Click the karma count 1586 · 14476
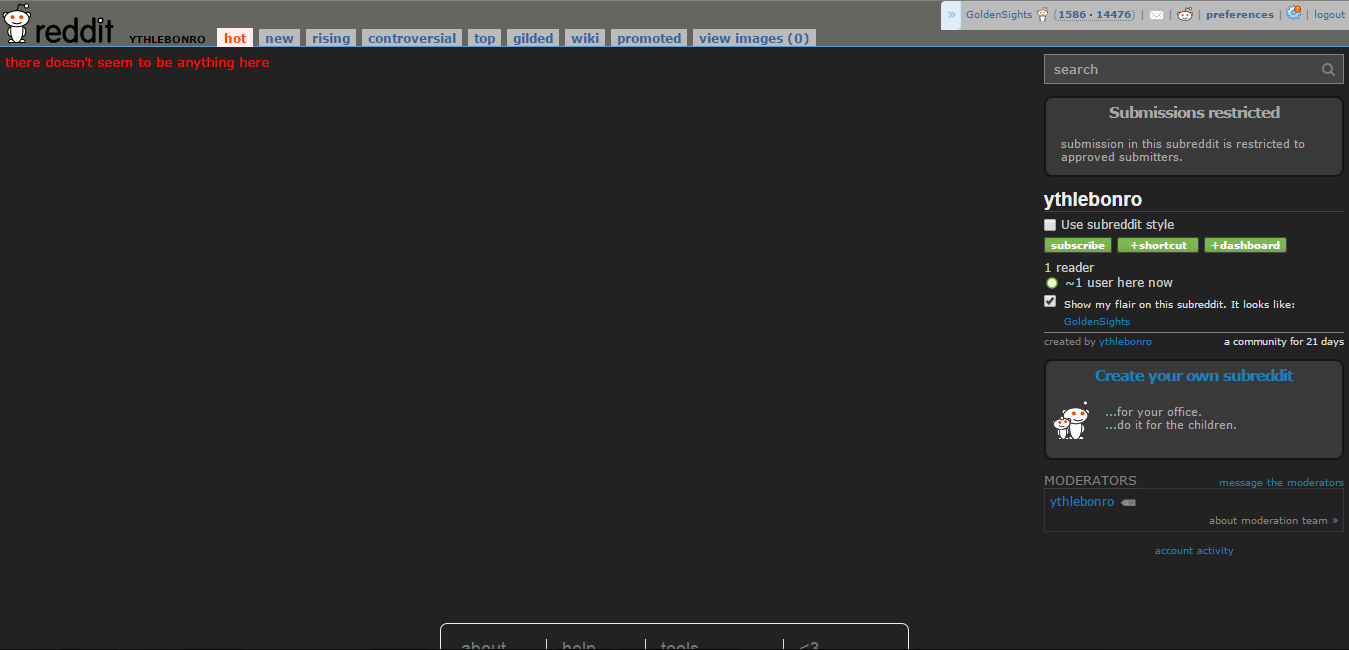Viewport: 1349px width, 650px height. point(1095,15)
